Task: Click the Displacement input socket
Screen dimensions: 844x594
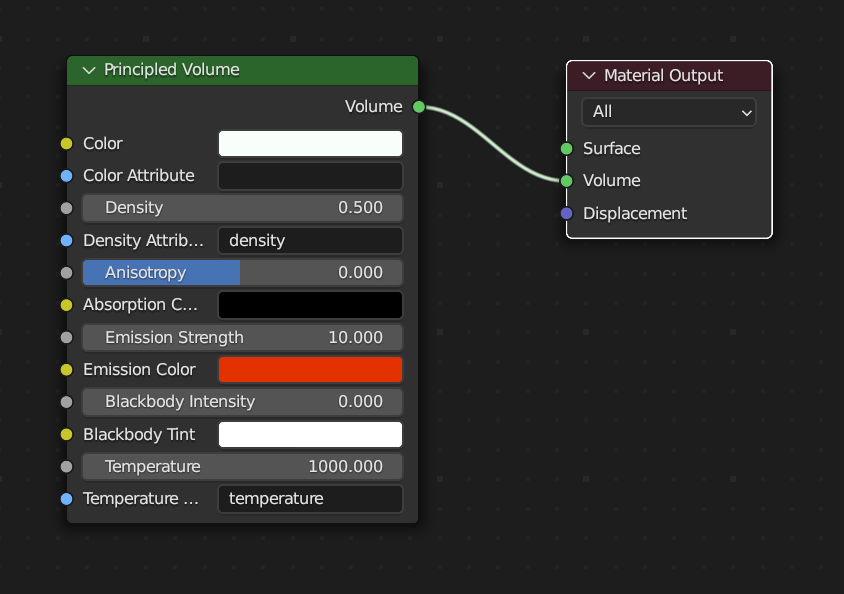Action: tap(566, 213)
